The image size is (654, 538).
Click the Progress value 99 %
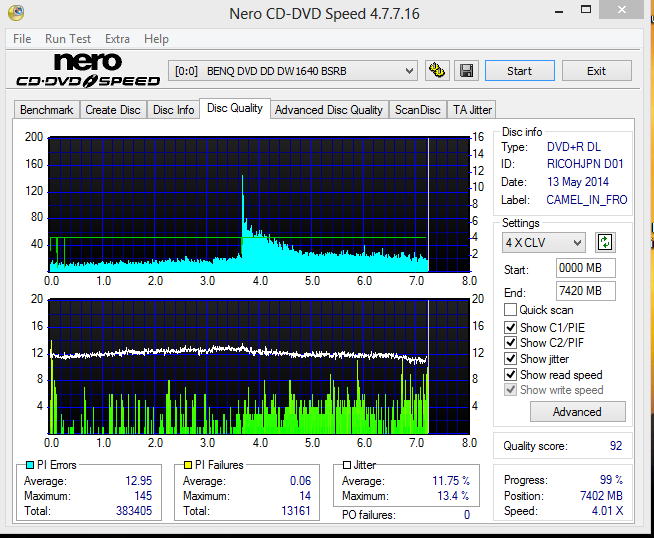click(x=611, y=480)
